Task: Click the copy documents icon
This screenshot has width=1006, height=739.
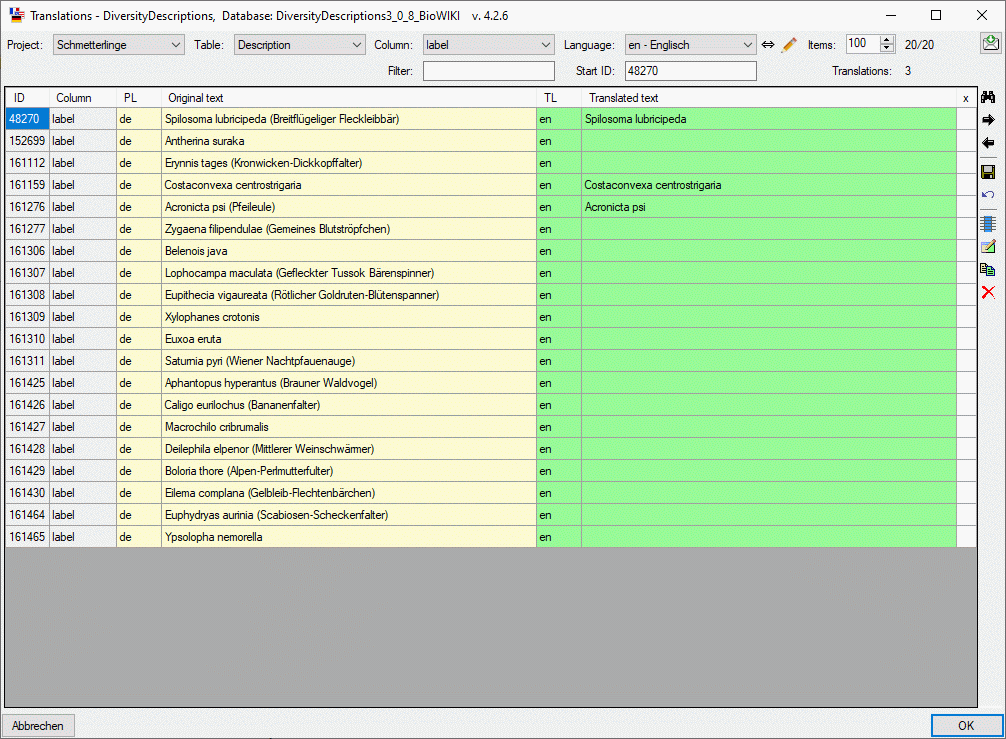Action: (988, 269)
